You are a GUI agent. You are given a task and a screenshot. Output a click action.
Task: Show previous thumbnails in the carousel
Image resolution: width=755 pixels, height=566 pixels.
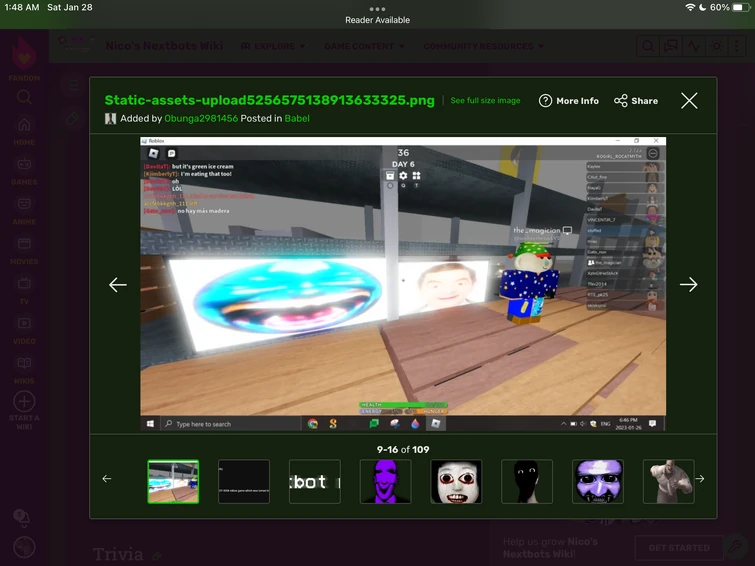pyautogui.click(x=107, y=479)
